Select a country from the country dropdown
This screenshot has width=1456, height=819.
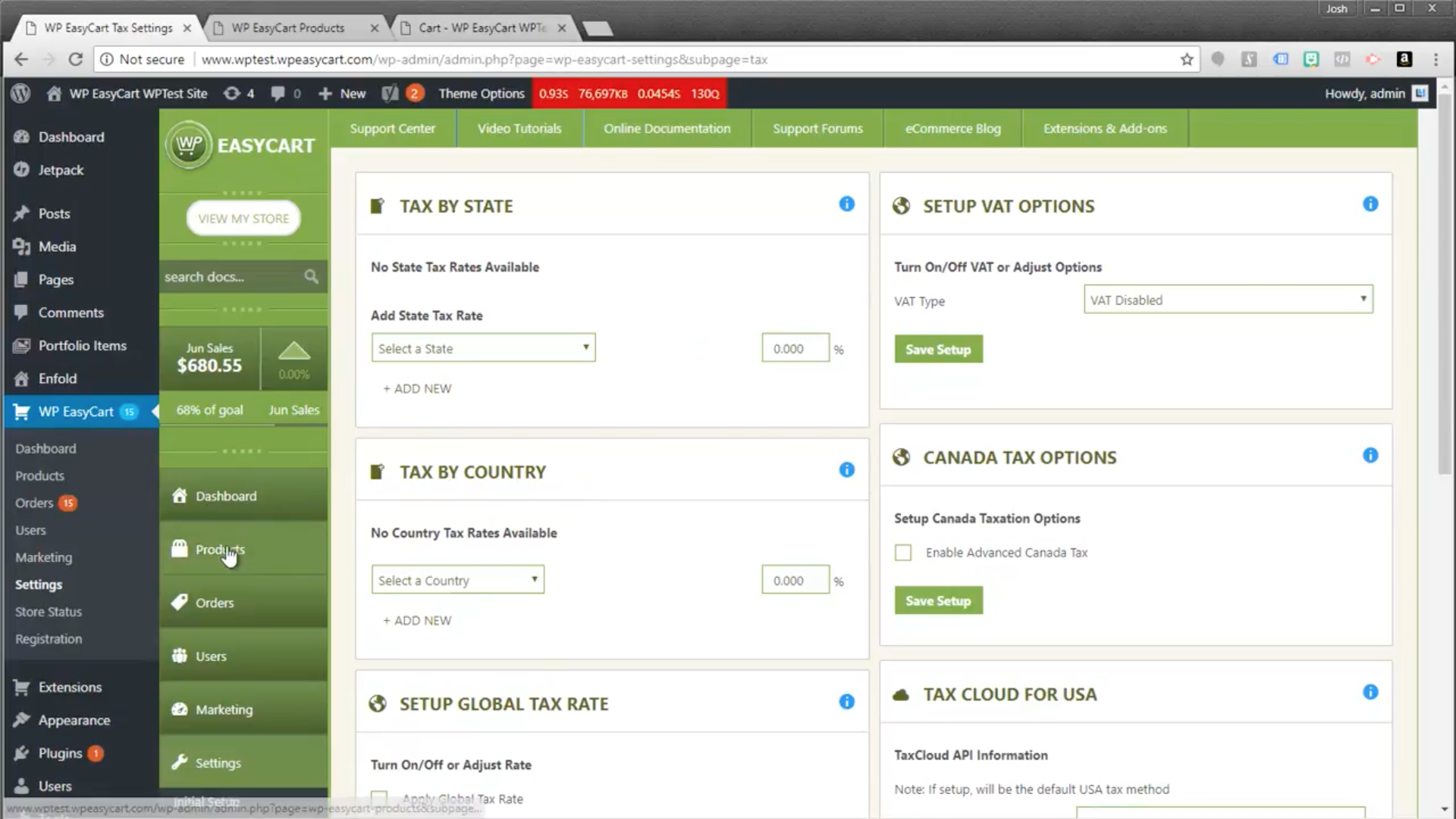(x=457, y=580)
